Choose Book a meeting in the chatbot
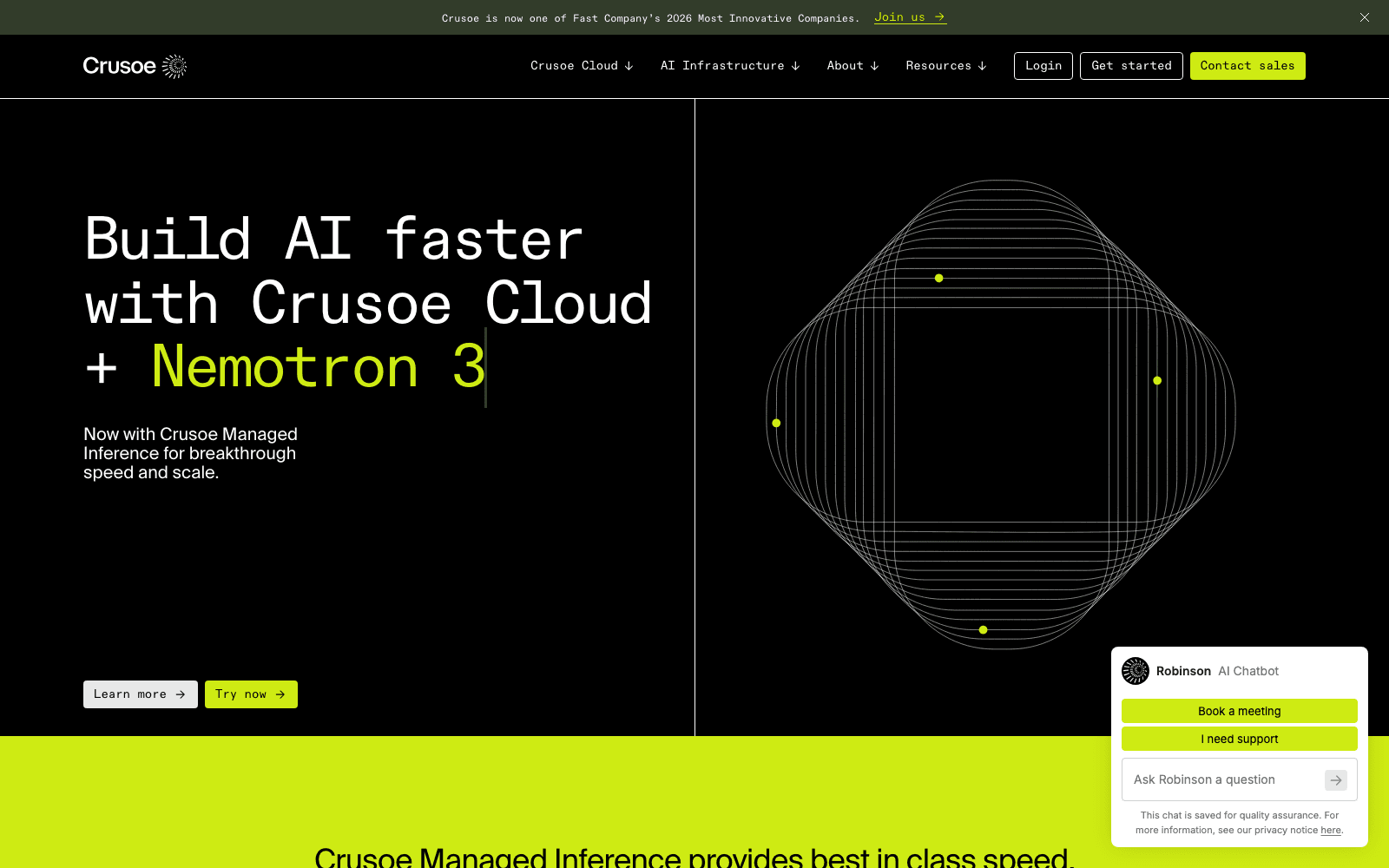Viewport: 1389px width, 868px height. point(1240,711)
